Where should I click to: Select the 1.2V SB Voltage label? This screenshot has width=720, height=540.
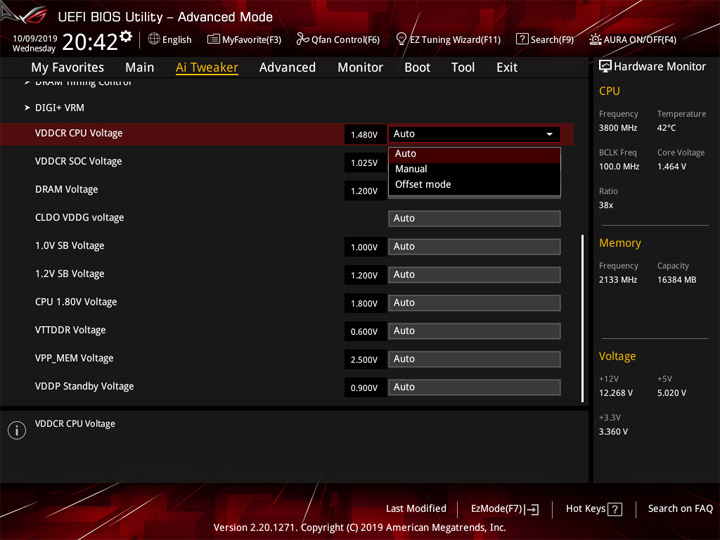pyautogui.click(x=70, y=274)
